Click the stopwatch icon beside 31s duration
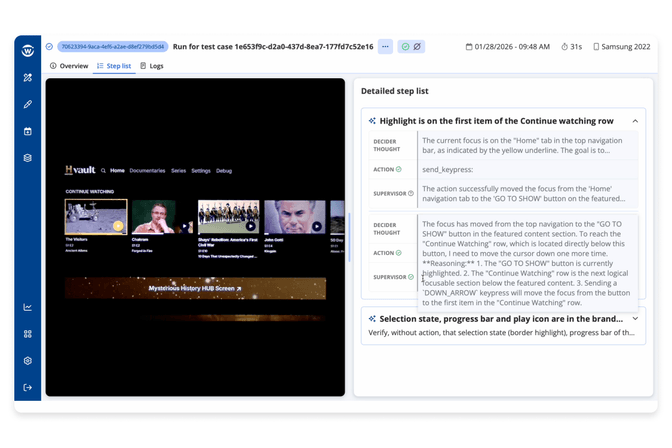672x448 pixels. coord(564,46)
